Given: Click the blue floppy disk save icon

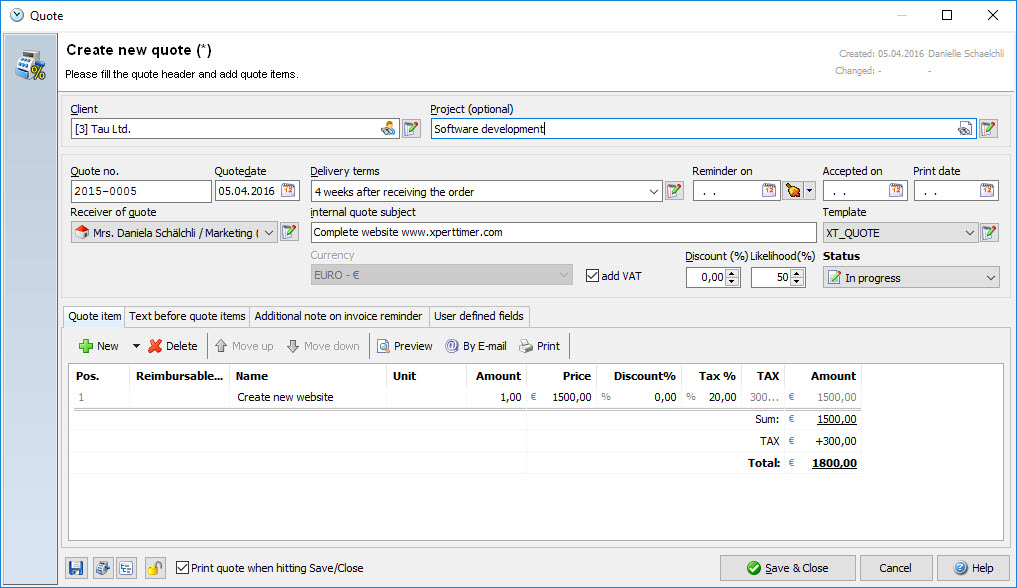Looking at the screenshot, I should [76, 568].
